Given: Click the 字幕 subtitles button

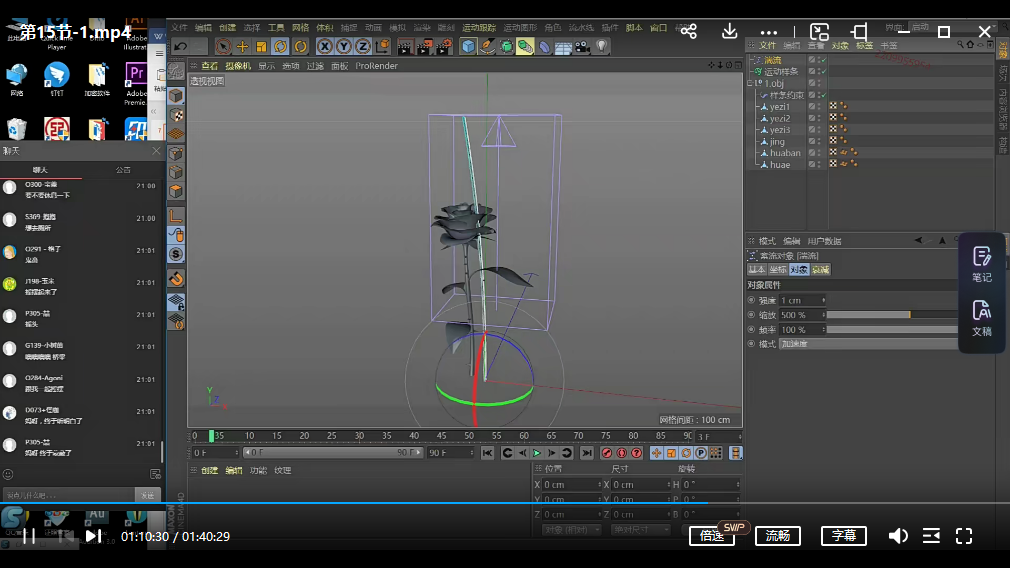Looking at the screenshot, I should [844, 536].
